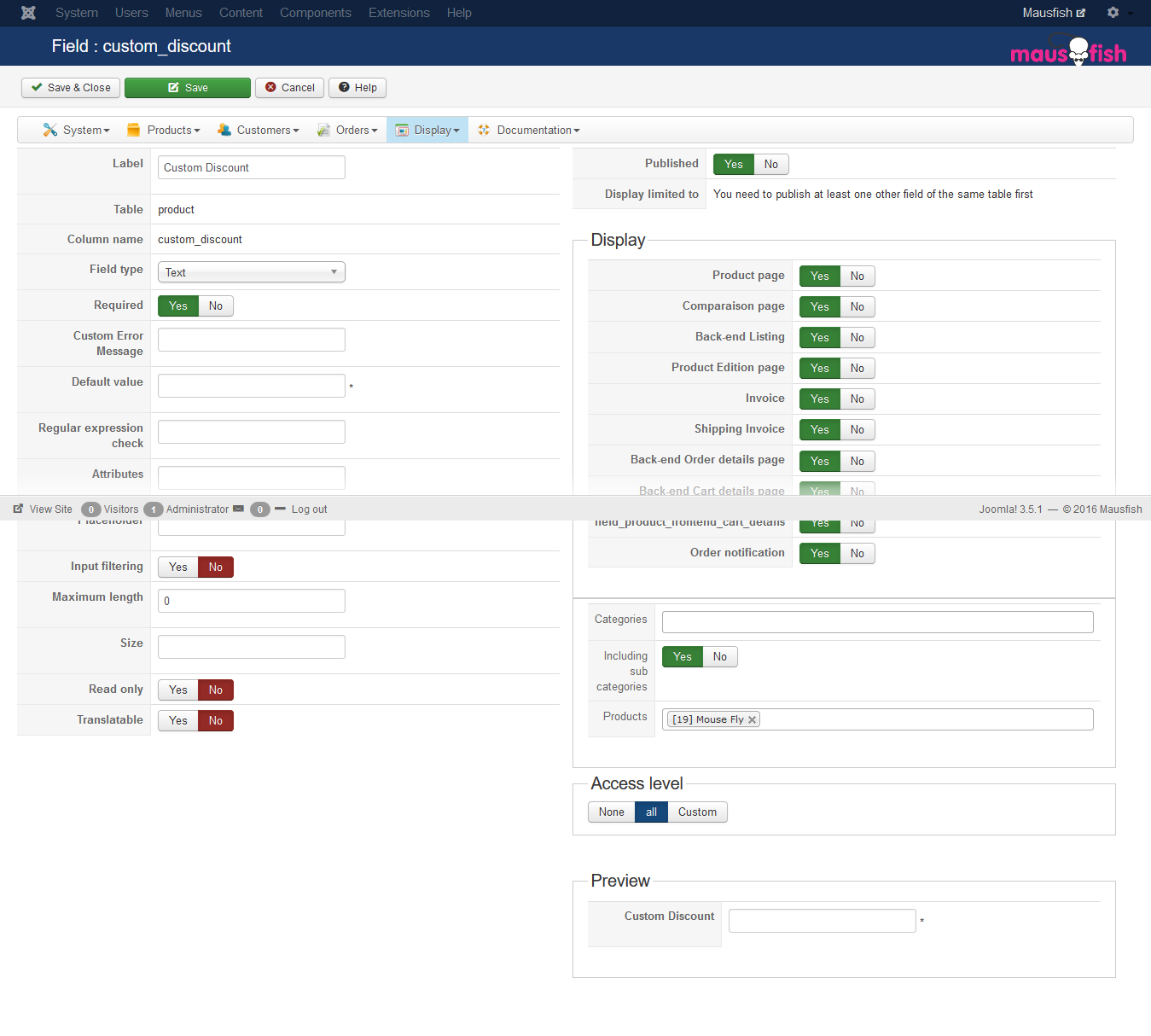
Task: Click the Customers people icon
Action: (x=224, y=130)
